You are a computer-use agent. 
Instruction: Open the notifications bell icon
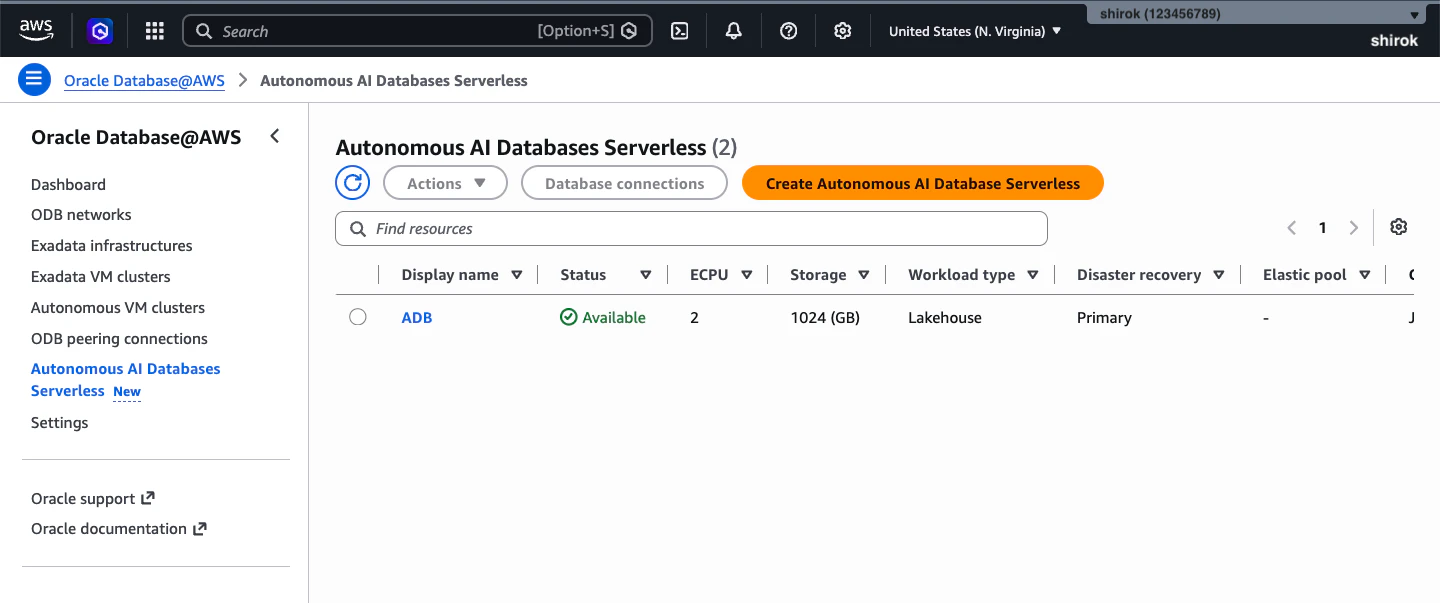point(734,31)
